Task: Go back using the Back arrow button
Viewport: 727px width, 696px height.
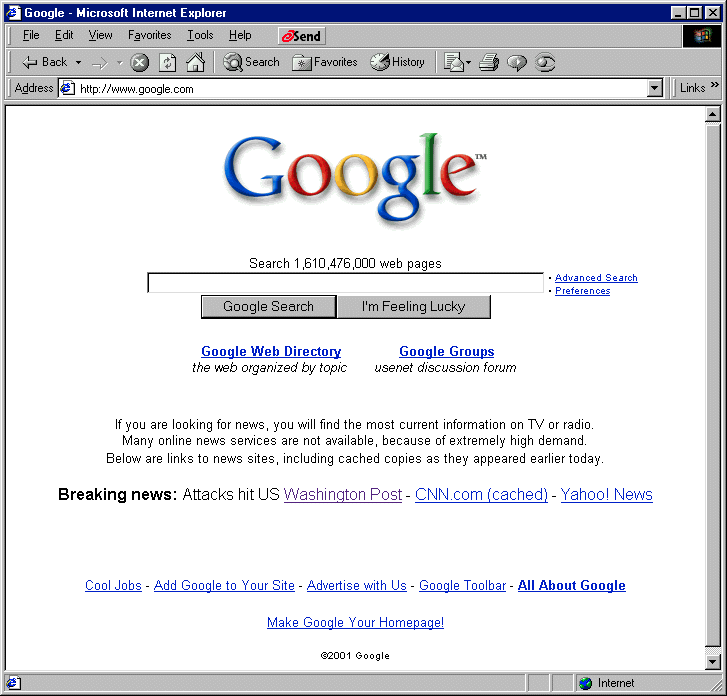Action: [x=45, y=62]
